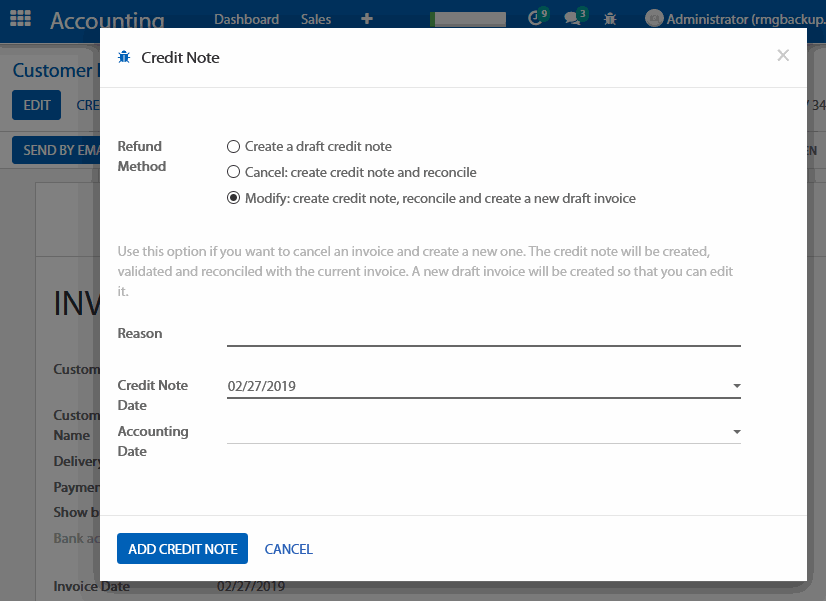The height and width of the screenshot is (601, 826).
Task: Open the activities clock icon
Action: [536, 19]
